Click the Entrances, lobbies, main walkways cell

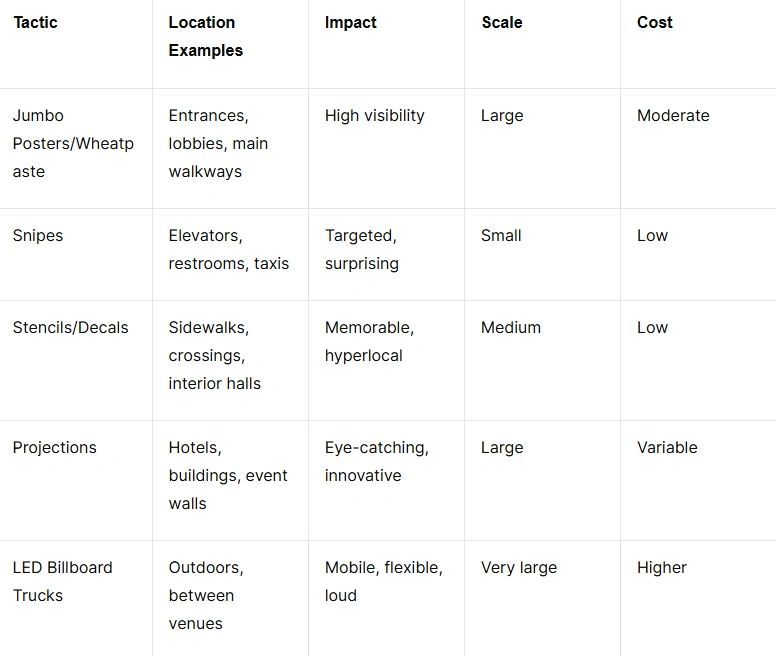(x=218, y=143)
